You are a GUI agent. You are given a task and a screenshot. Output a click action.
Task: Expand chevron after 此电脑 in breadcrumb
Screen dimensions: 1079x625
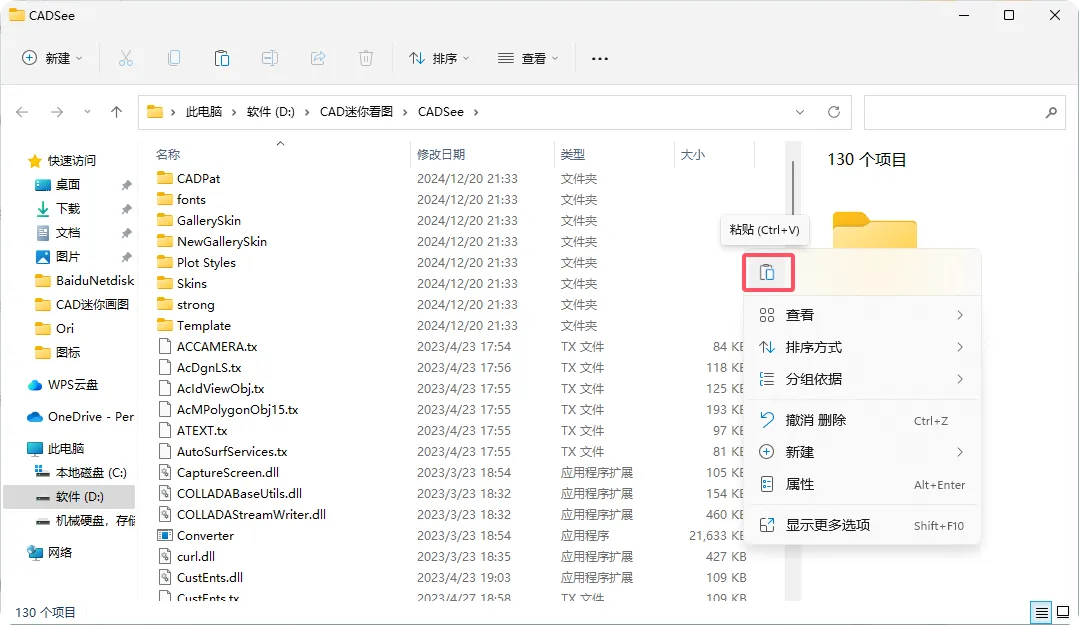pos(234,112)
